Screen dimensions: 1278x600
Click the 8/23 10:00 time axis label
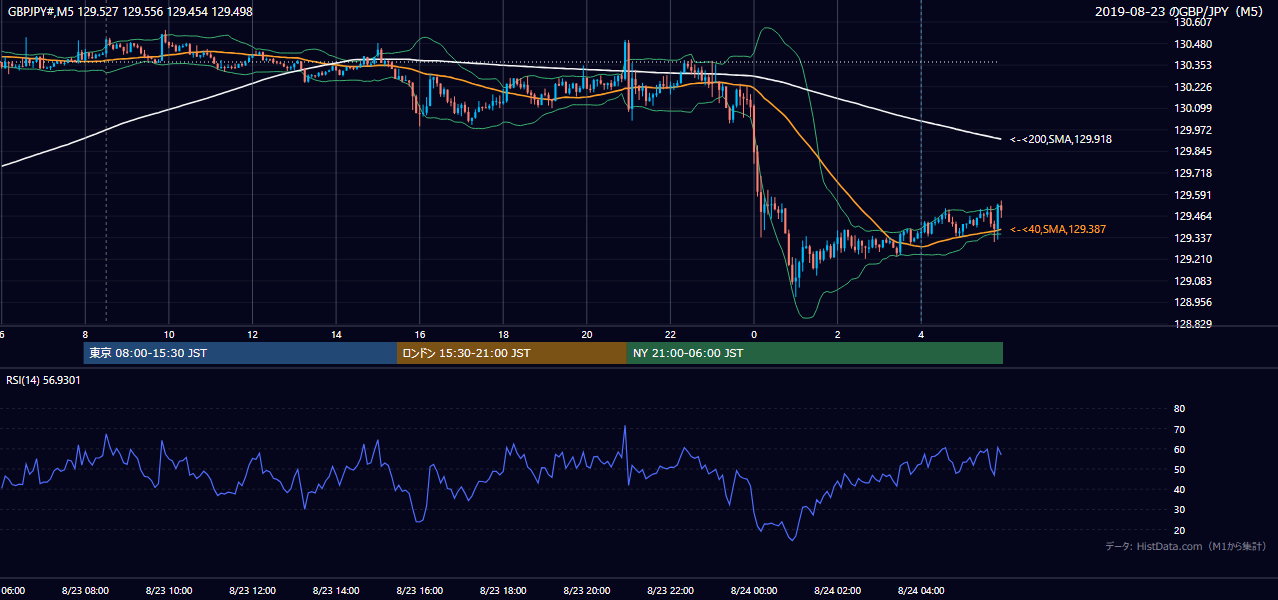168,590
